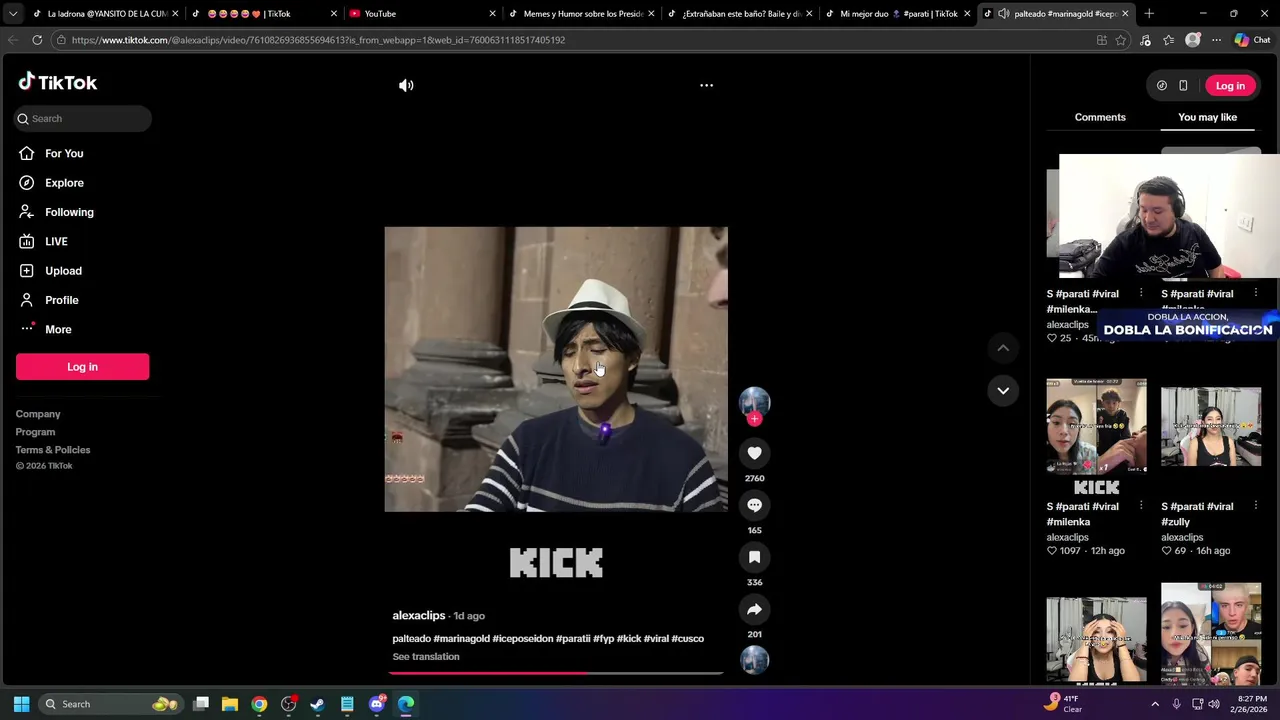Open the Copilot Chat button

(x=1252, y=40)
